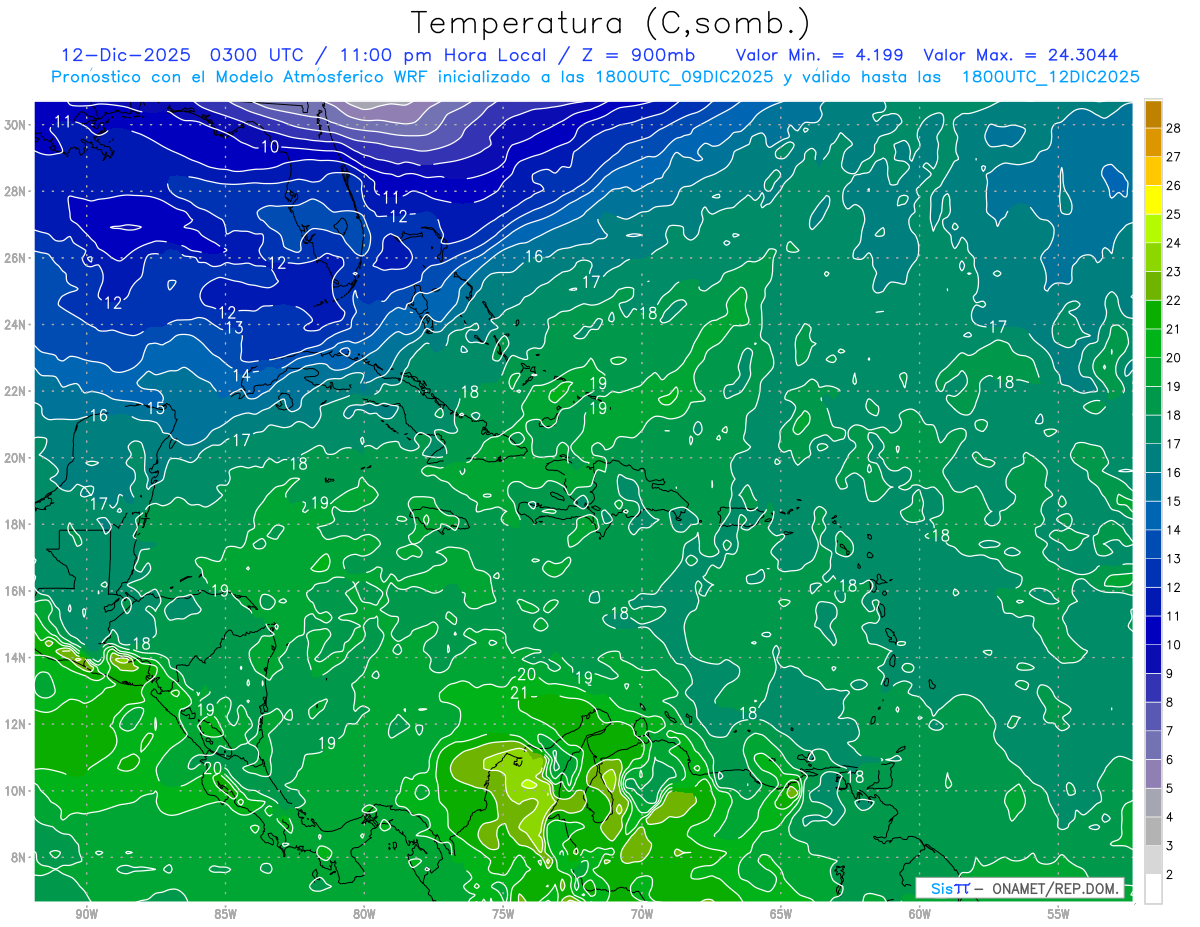This screenshot has height=927, width=1200.
Task: Click the purple swatch between 6 and 7
Action: [x=1153, y=745]
